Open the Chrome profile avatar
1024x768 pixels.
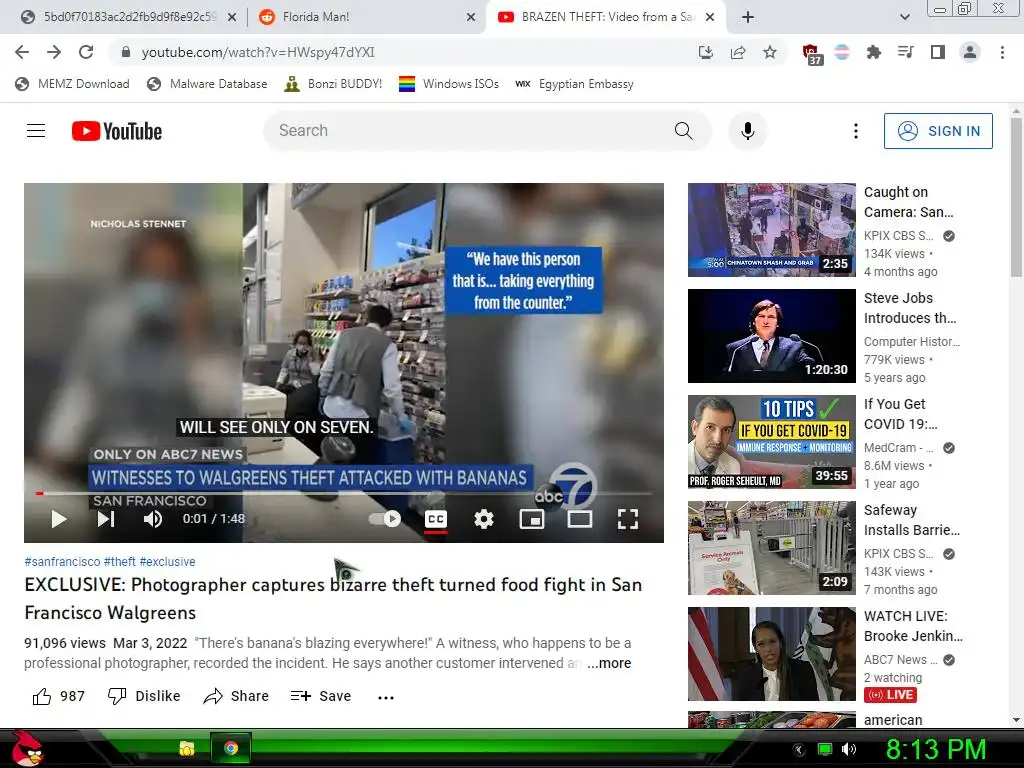pos(970,52)
